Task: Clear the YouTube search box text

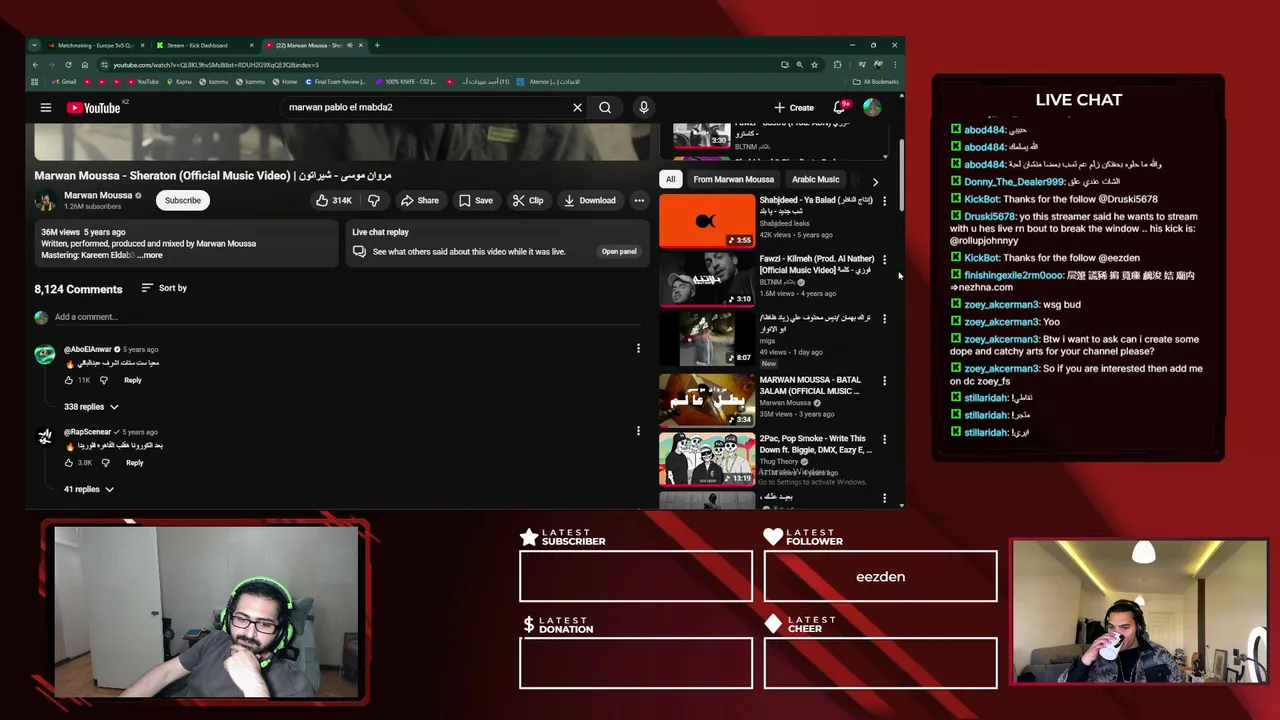Action: pyautogui.click(x=577, y=107)
